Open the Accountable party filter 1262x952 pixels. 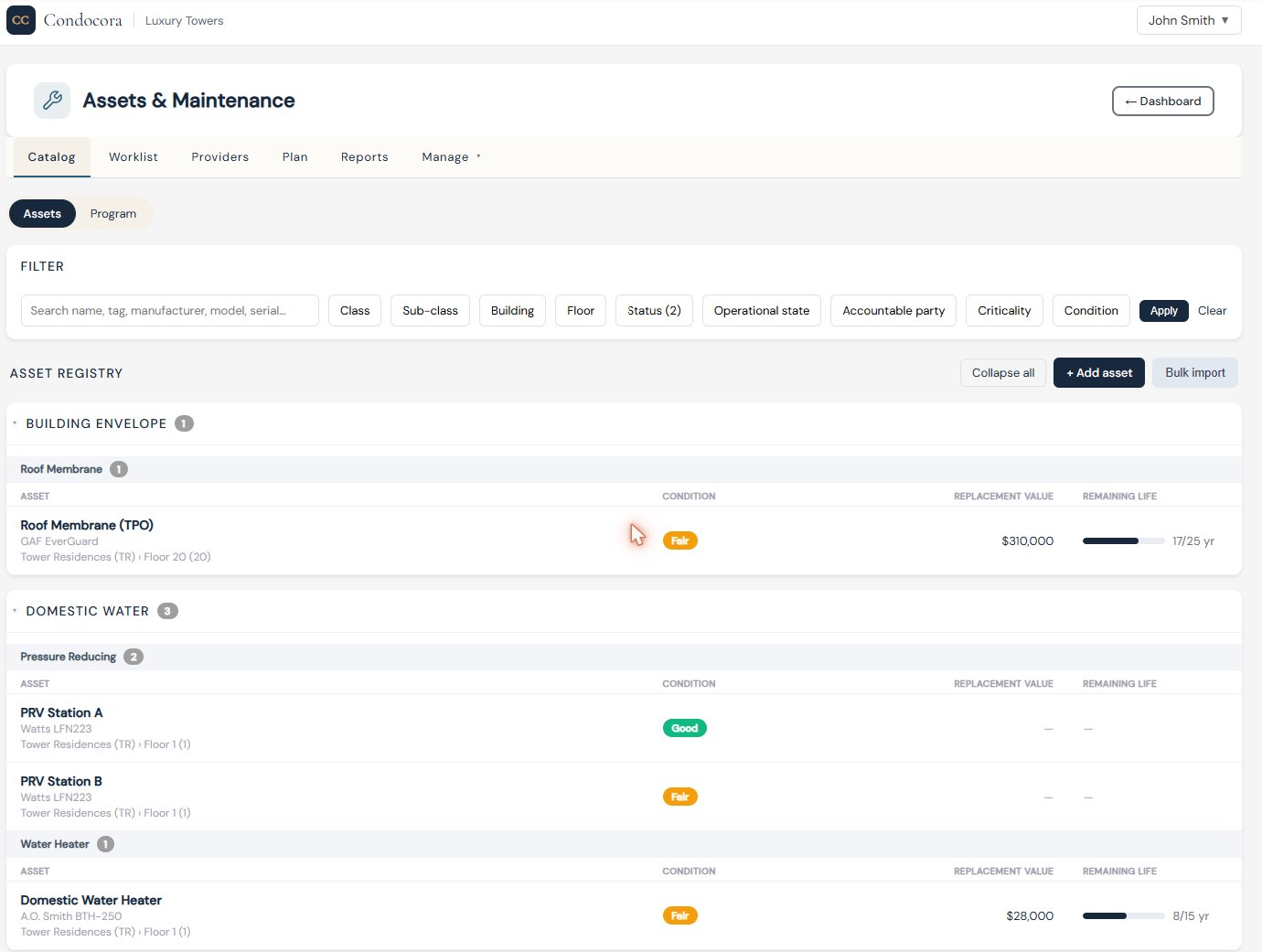(893, 311)
